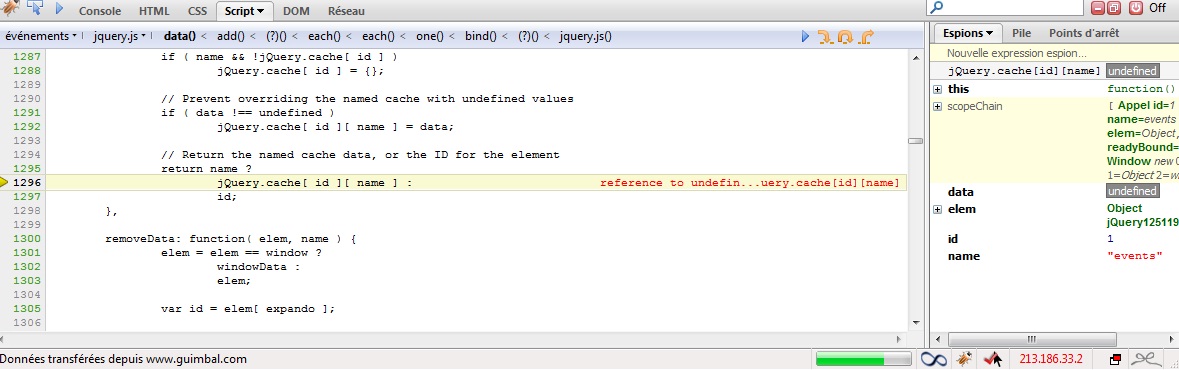The height and width of the screenshot is (370, 1179).
Task: Jump to one() stack frame
Action: click(x=429, y=36)
